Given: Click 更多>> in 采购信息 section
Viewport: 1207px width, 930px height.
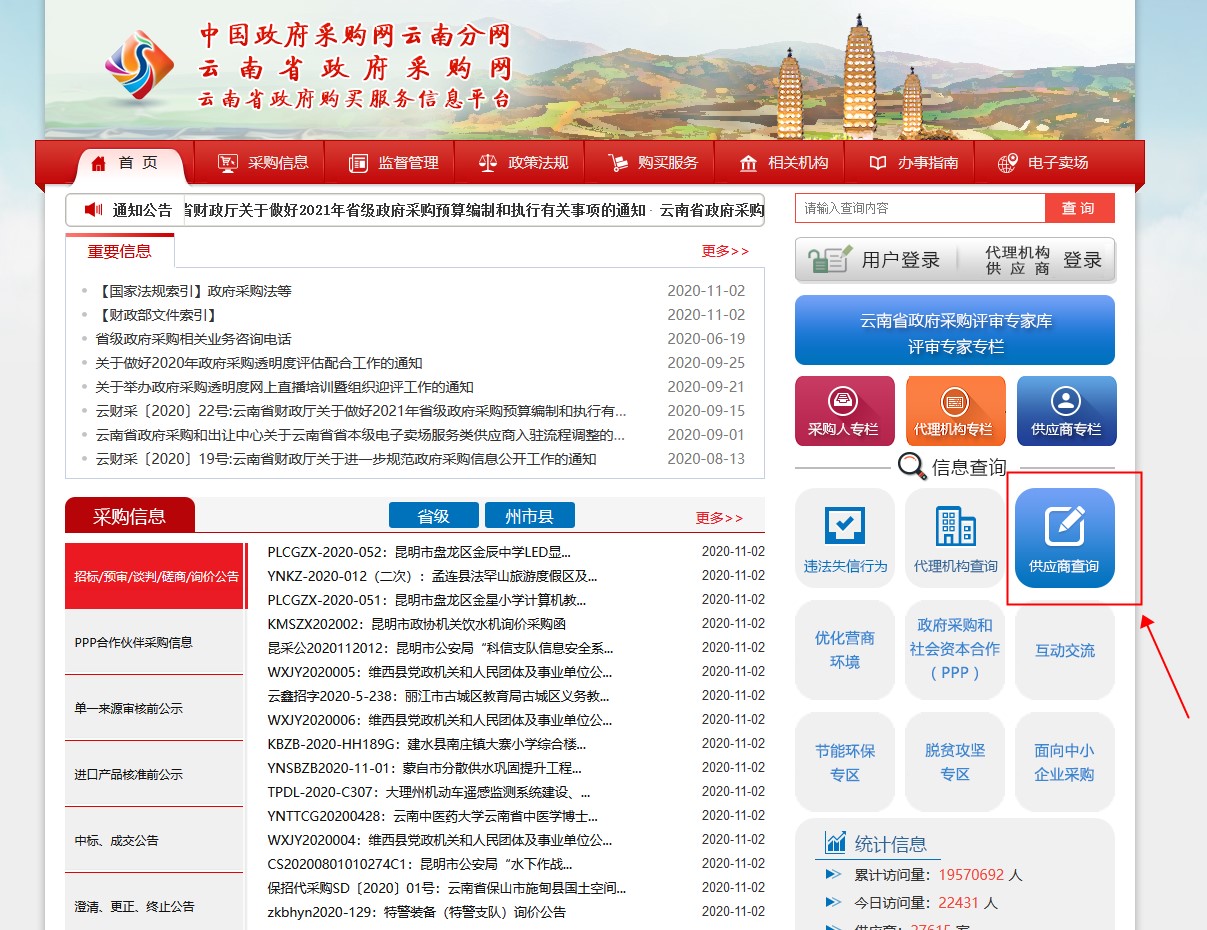Looking at the screenshot, I should coord(720,518).
